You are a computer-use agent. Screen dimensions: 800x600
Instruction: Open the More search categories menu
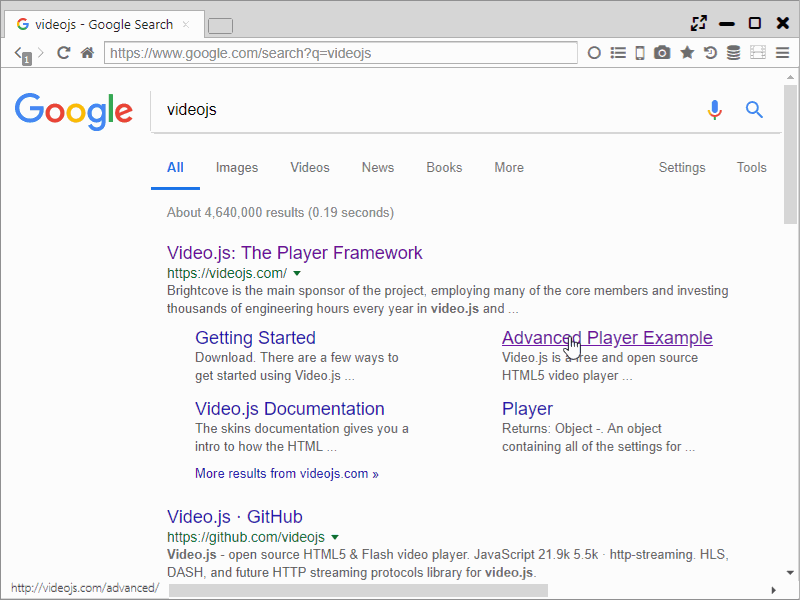pyautogui.click(x=509, y=167)
